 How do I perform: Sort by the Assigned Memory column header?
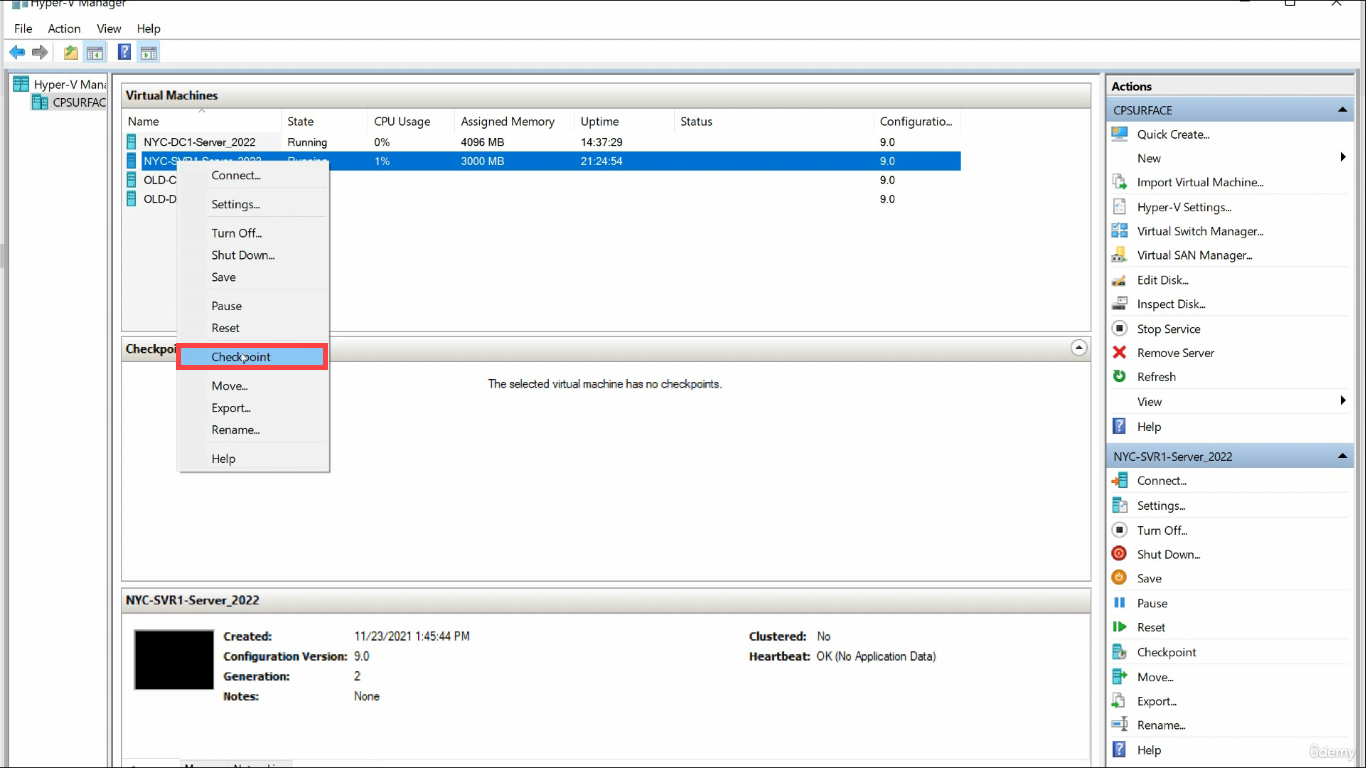514,121
